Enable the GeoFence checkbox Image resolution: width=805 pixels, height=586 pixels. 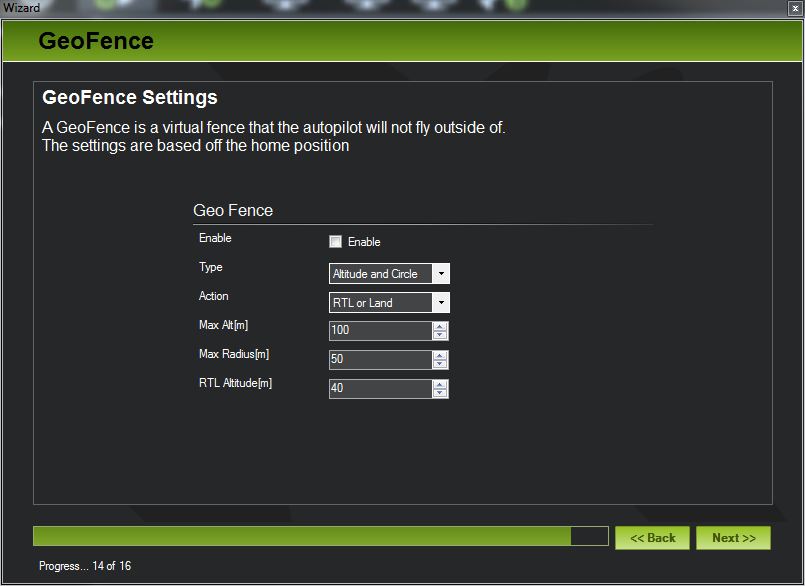pos(335,241)
